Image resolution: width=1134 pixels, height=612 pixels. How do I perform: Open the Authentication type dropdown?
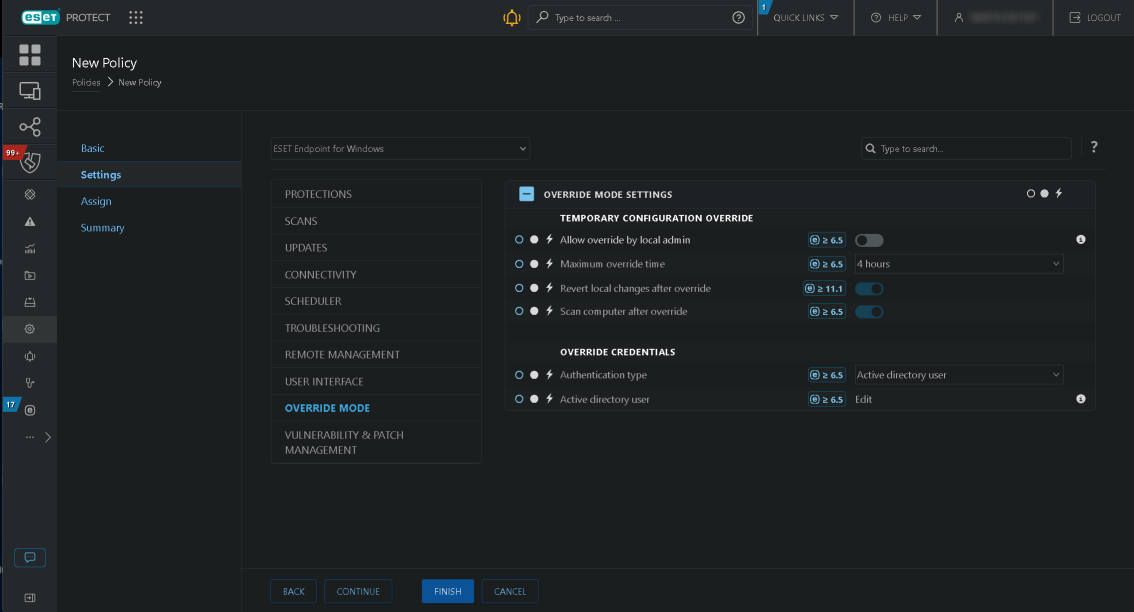[958, 375]
